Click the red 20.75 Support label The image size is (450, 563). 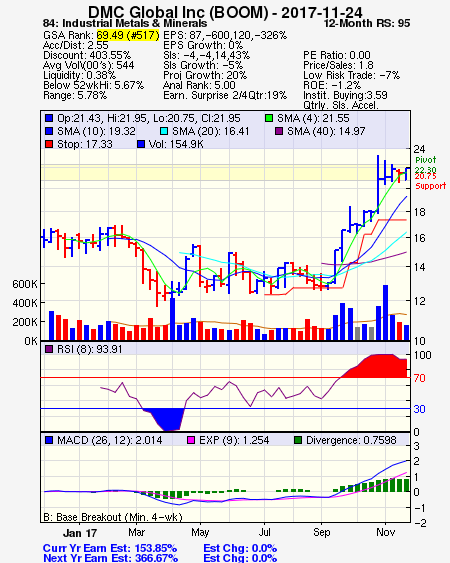click(x=431, y=181)
